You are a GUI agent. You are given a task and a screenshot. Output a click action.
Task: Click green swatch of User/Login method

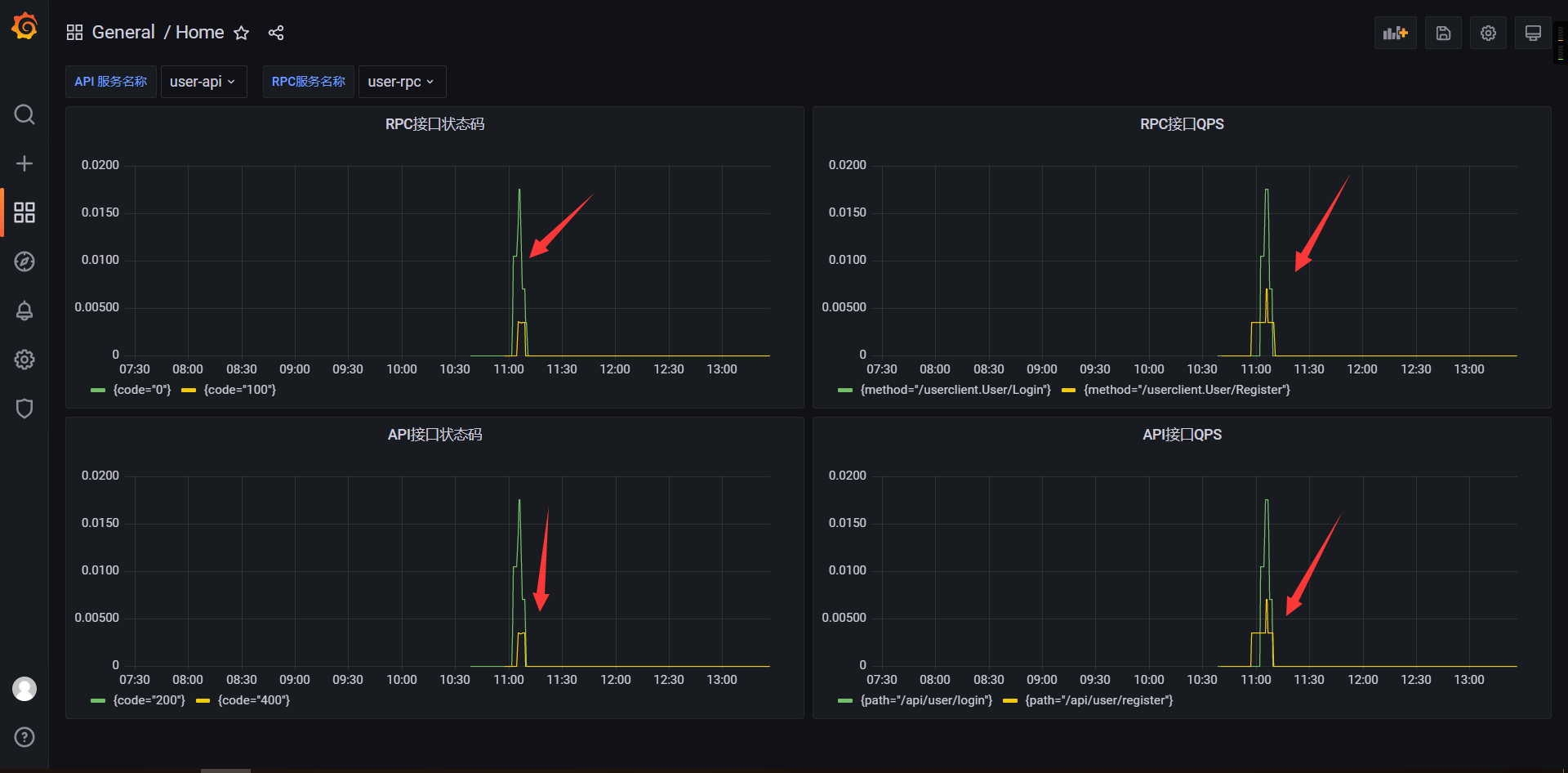point(845,391)
